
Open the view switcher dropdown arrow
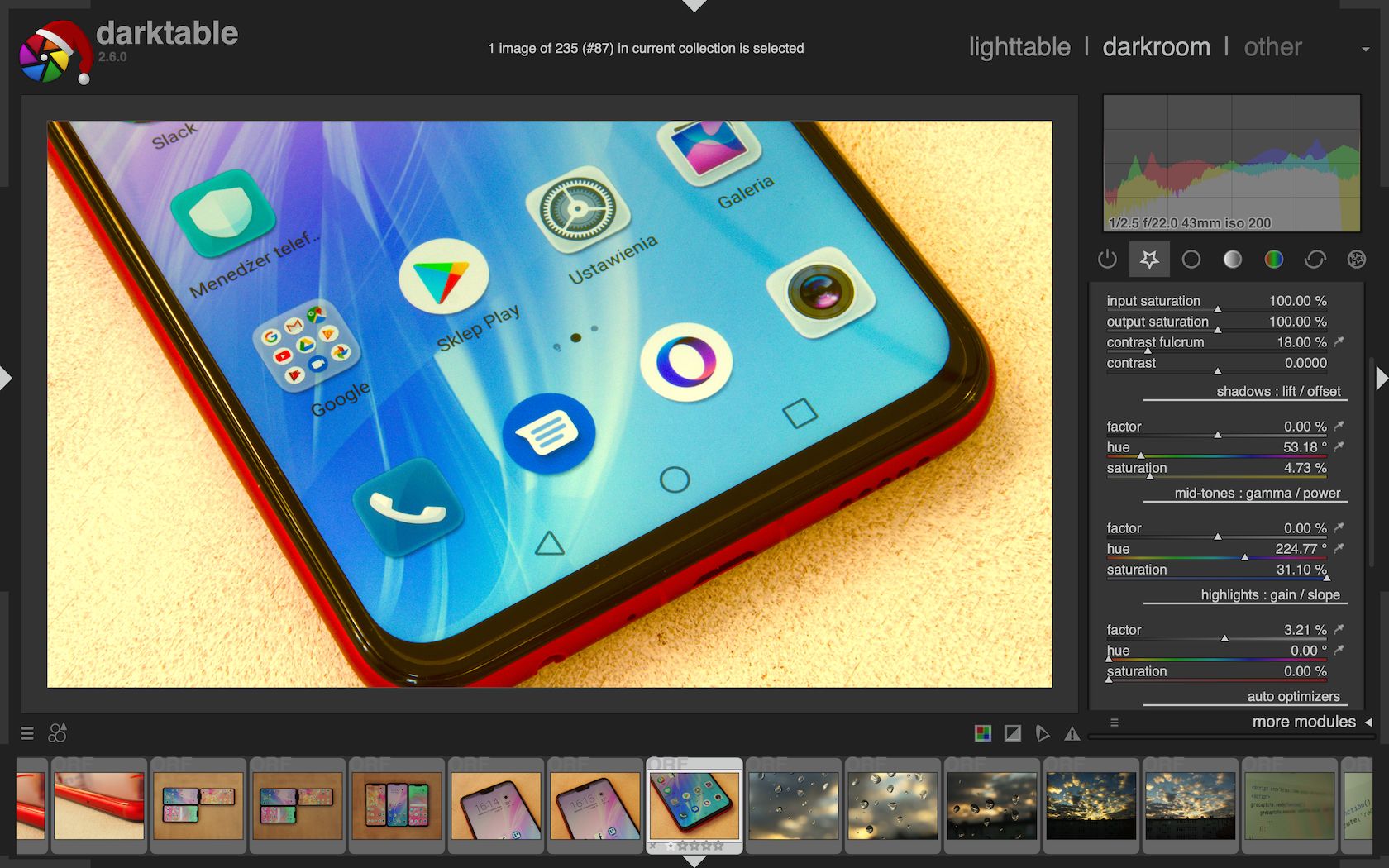[x=1366, y=50]
